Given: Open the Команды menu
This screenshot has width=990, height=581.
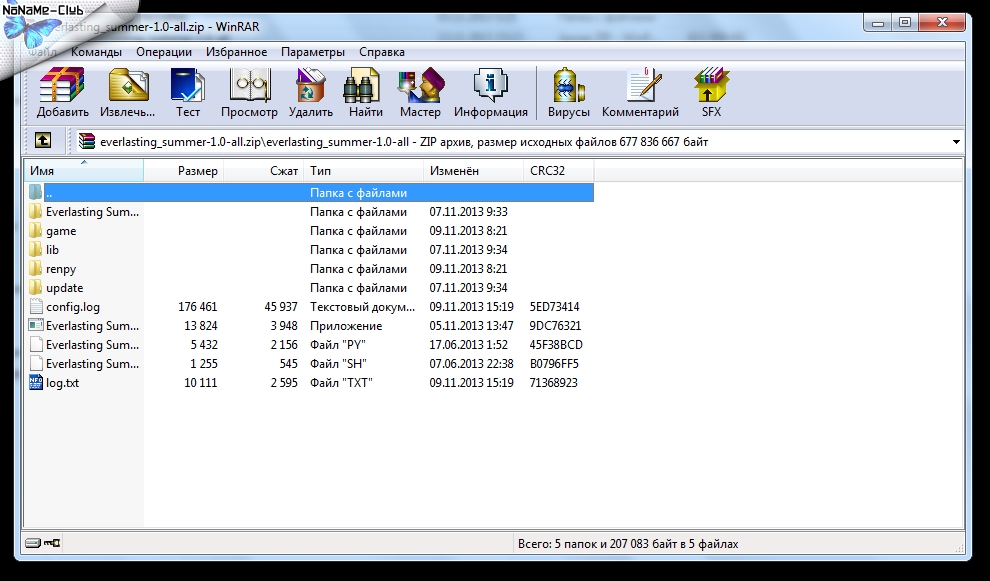Looking at the screenshot, I should pyautogui.click(x=96, y=52).
